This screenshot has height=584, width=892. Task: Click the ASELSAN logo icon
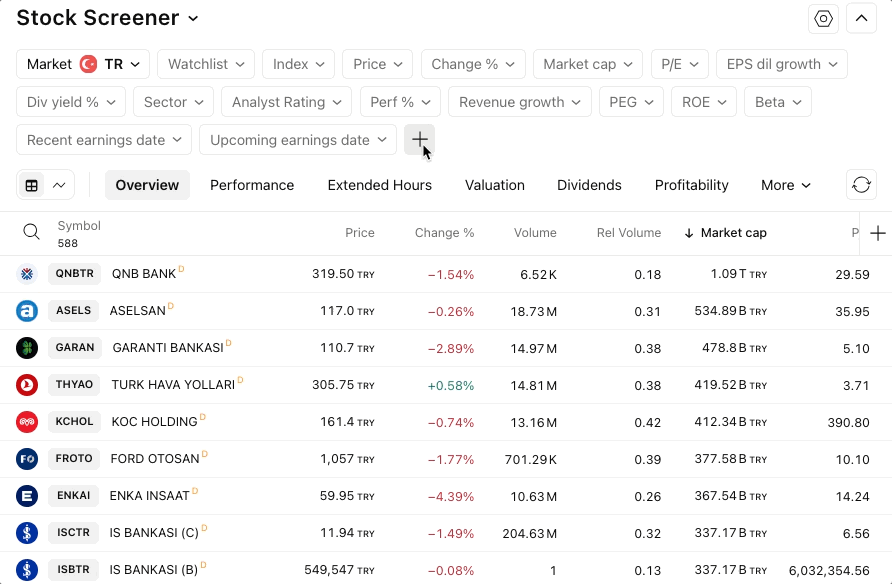pos(27,311)
